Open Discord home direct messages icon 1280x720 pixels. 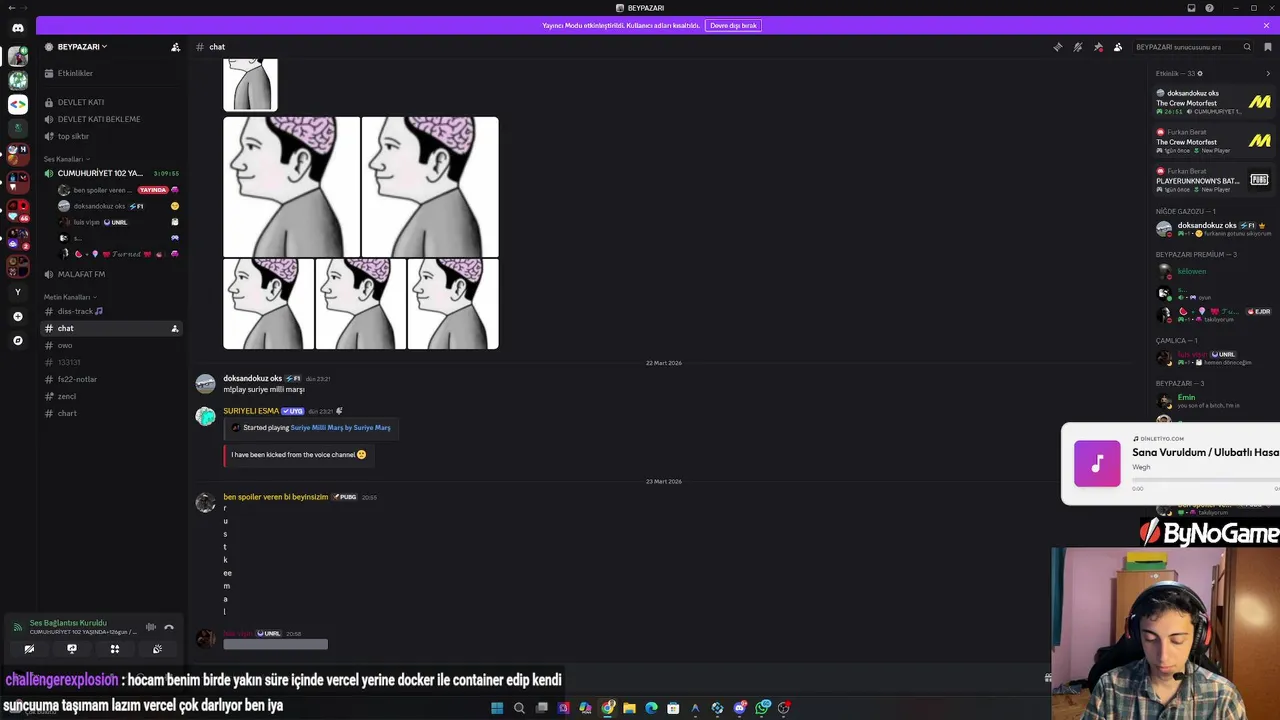point(18,28)
